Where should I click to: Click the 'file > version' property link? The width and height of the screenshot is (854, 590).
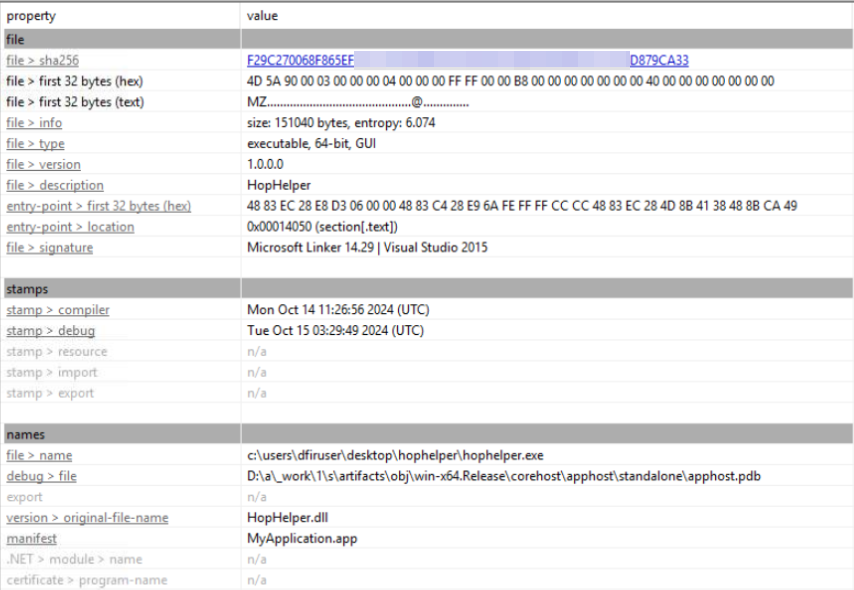43,164
